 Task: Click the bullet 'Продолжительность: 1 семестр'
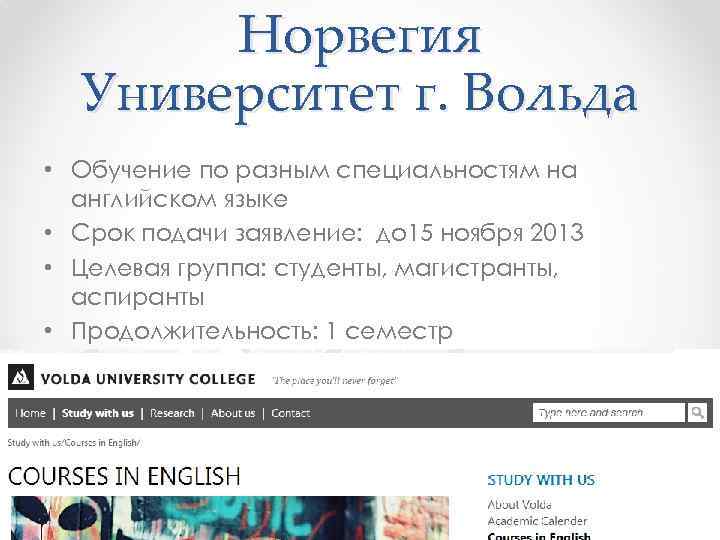(x=262, y=331)
